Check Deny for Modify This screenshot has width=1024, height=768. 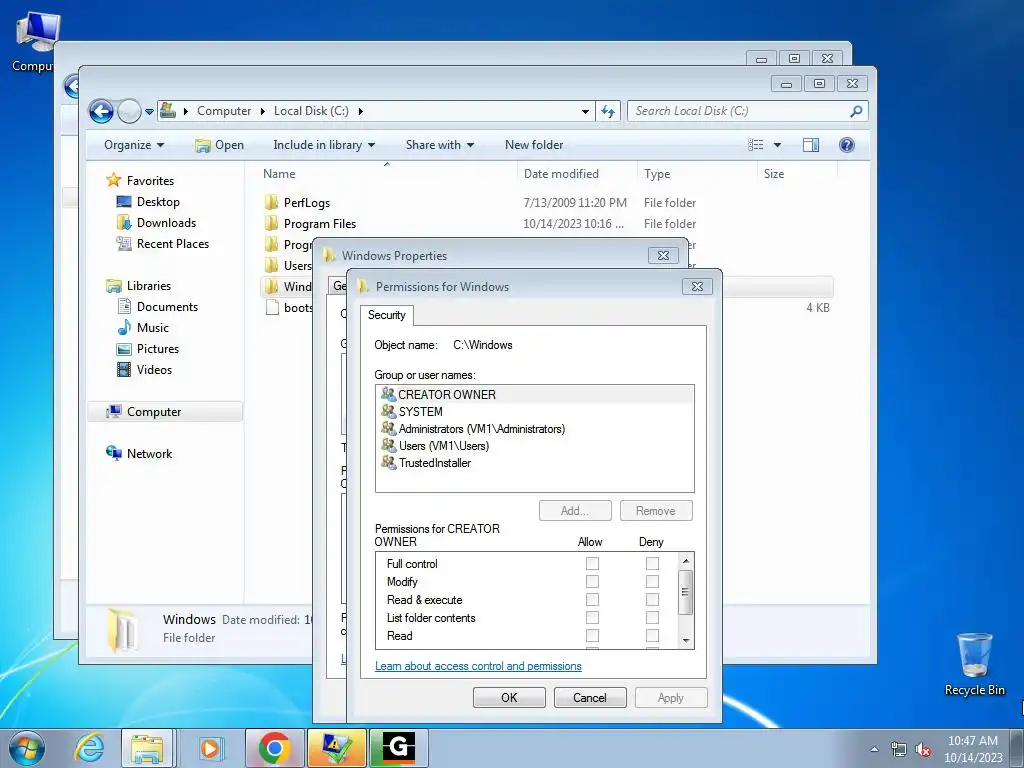(652, 581)
